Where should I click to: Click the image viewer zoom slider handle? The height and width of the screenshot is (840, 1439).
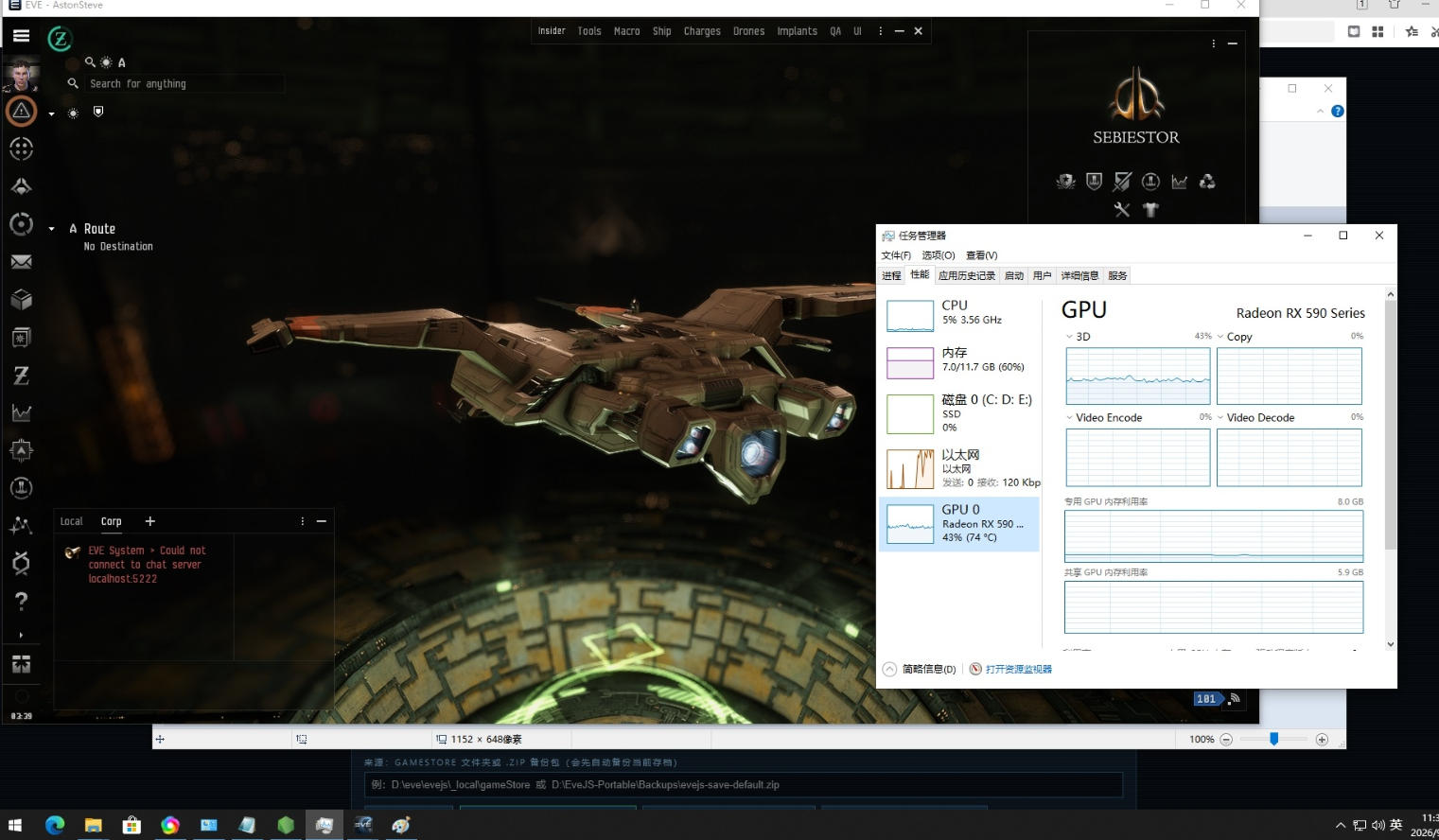[x=1274, y=739]
